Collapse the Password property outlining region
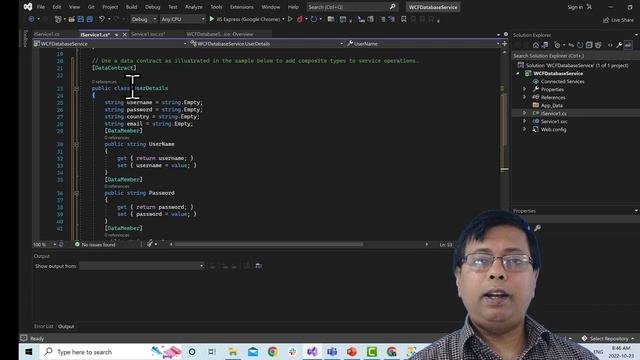 point(76,193)
